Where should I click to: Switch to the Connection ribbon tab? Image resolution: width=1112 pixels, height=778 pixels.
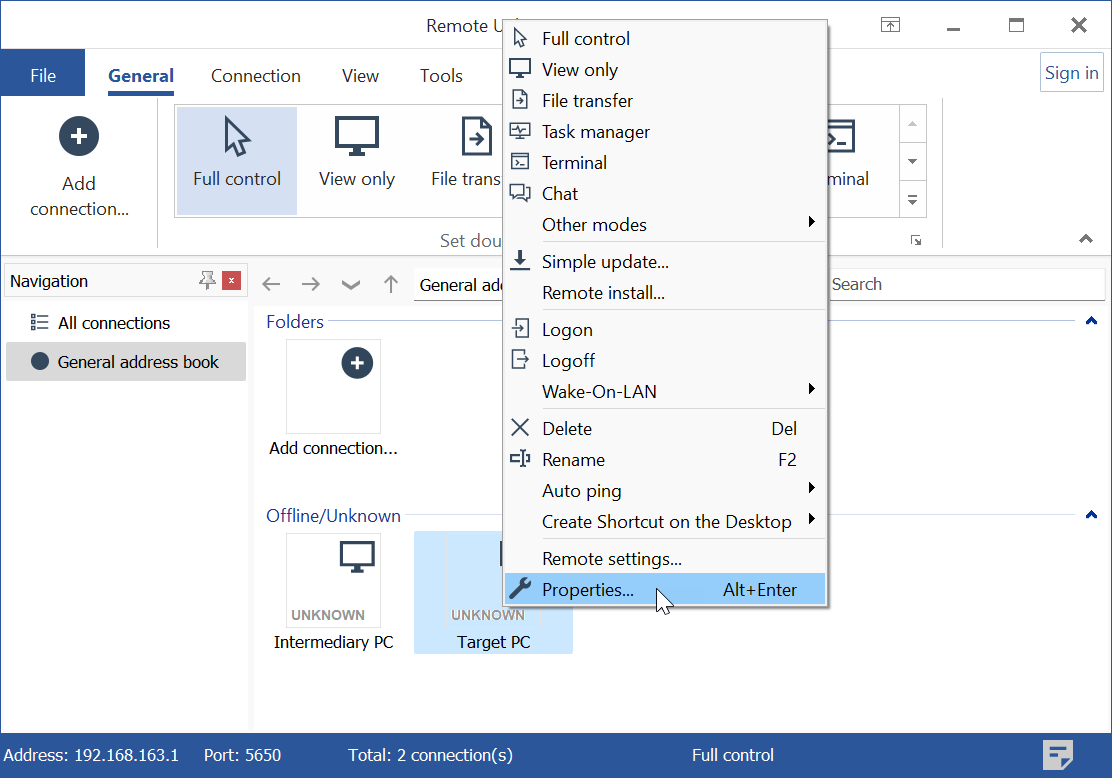tap(255, 76)
